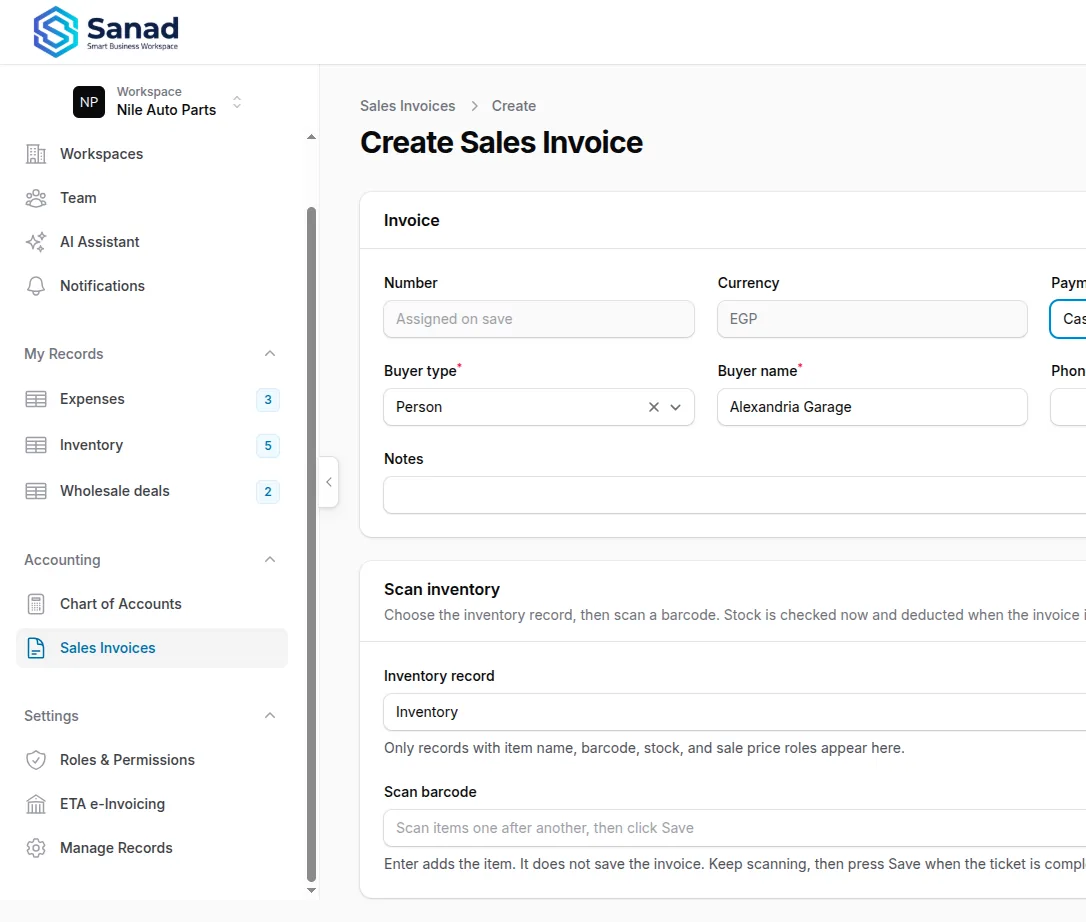Click the Scan barcode input

(735, 828)
